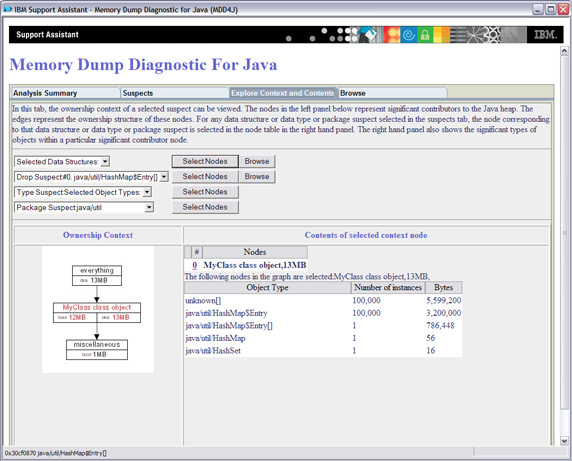The image size is (572, 461).
Task: Click Select Nodes for Type Suspect row
Action: [205, 192]
